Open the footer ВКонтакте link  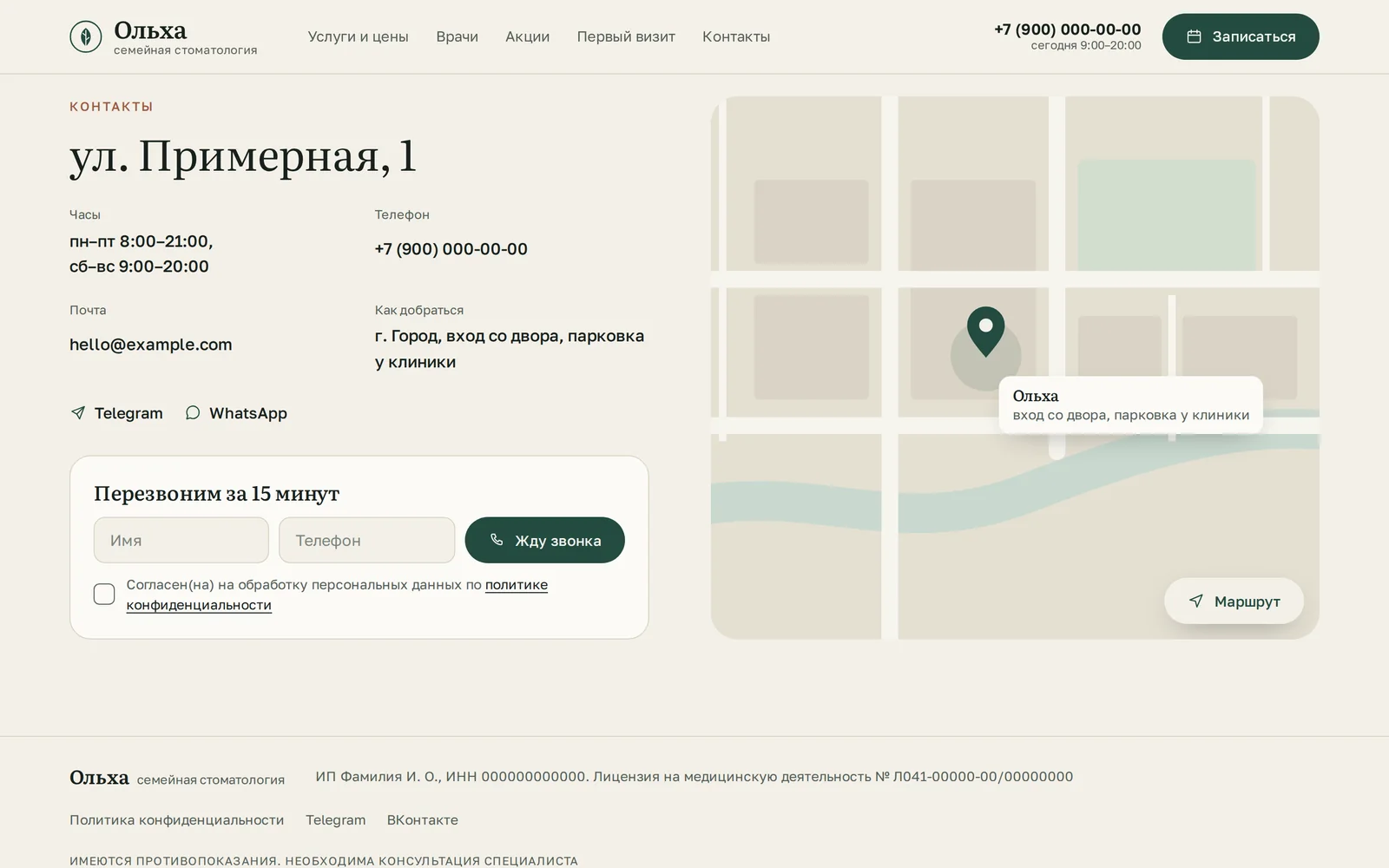tap(423, 819)
